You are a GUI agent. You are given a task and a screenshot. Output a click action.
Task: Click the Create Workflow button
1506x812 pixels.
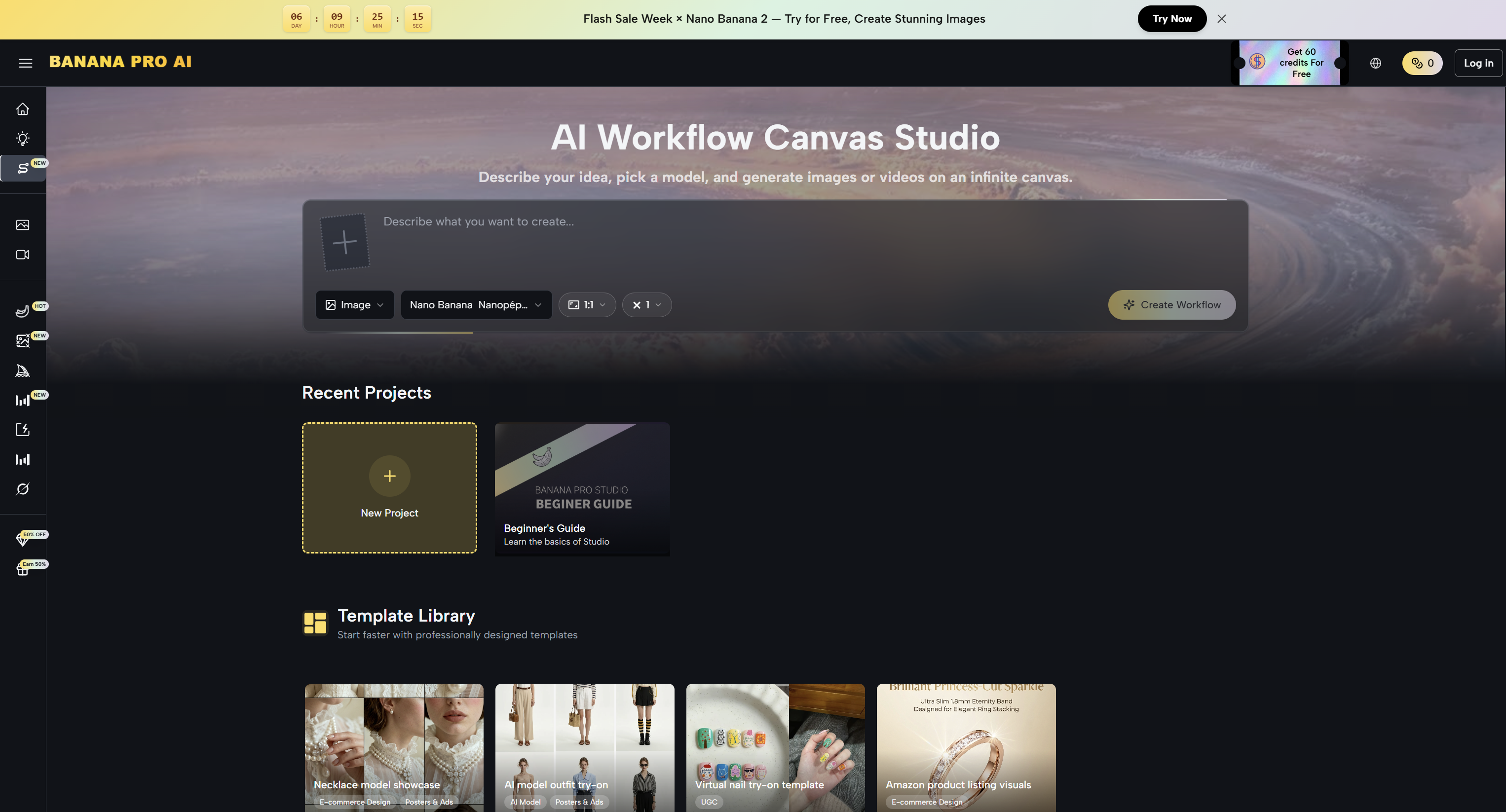click(1171, 305)
